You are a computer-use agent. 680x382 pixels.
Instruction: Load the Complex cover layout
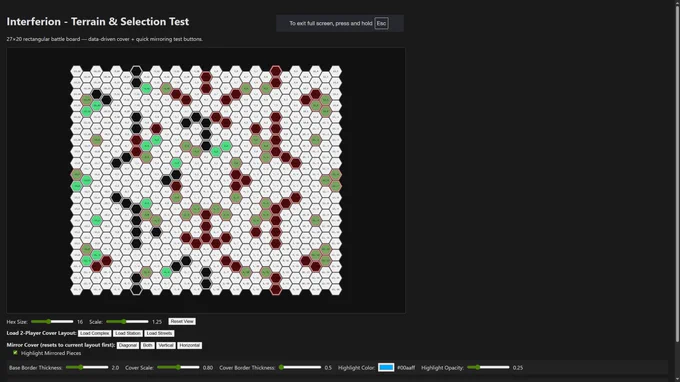click(95, 333)
